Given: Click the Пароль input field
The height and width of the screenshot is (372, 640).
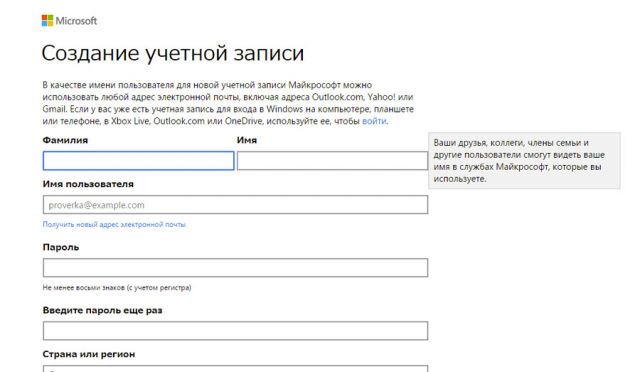Looking at the screenshot, I should point(236,267).
